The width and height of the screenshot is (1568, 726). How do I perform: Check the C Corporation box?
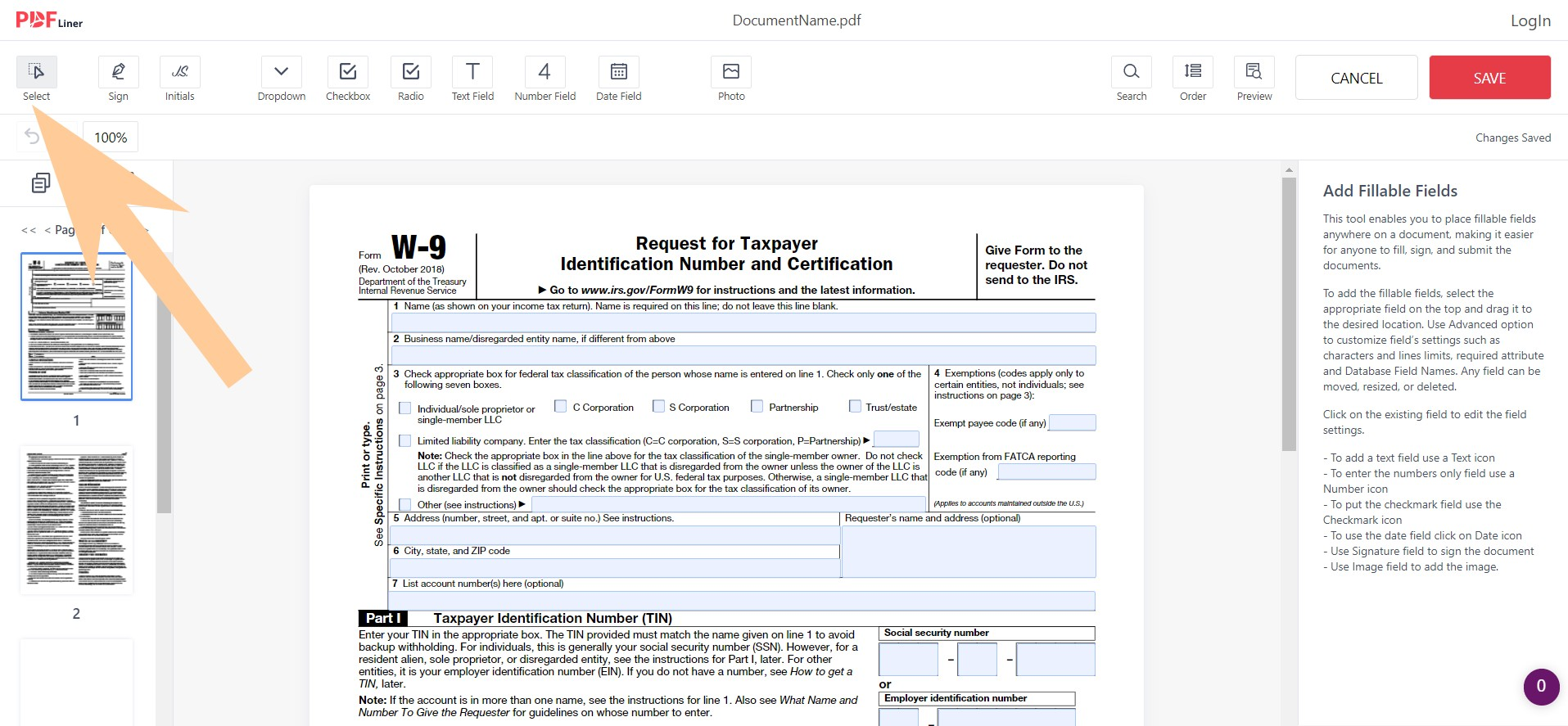(560, 406)
